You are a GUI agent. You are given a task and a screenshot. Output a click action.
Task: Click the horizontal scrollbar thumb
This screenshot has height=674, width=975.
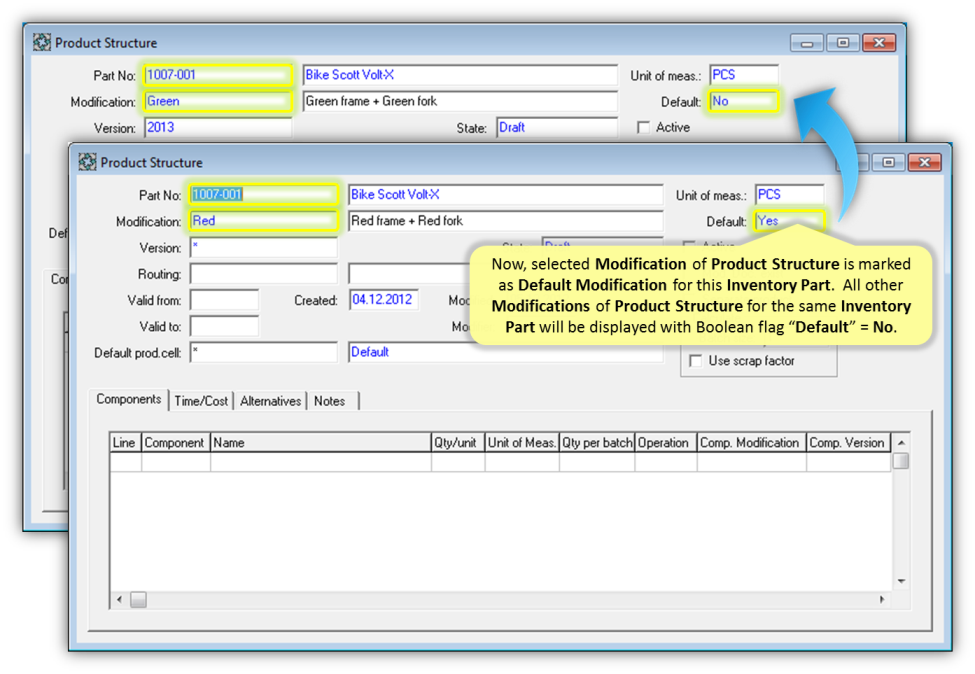(138, 600)
